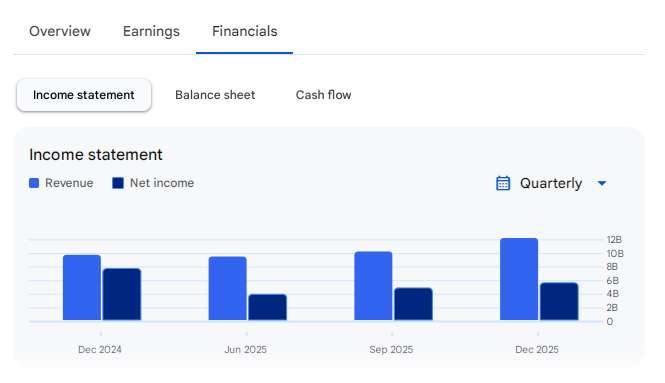The image size is (665, 383).
Task: Click the Revenue legend color swatch
Action: pyautogui.click(x=34, y=183)
